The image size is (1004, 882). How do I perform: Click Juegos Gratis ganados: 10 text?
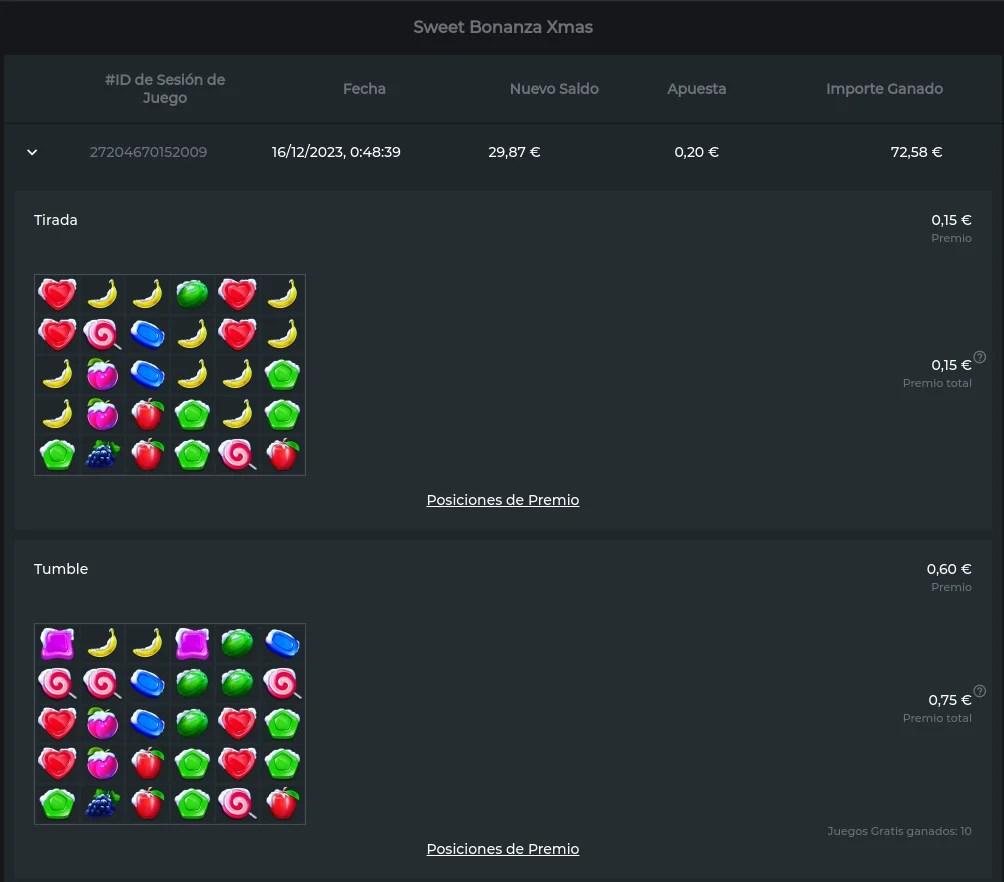pyautogui.click(x=899, y=831)
